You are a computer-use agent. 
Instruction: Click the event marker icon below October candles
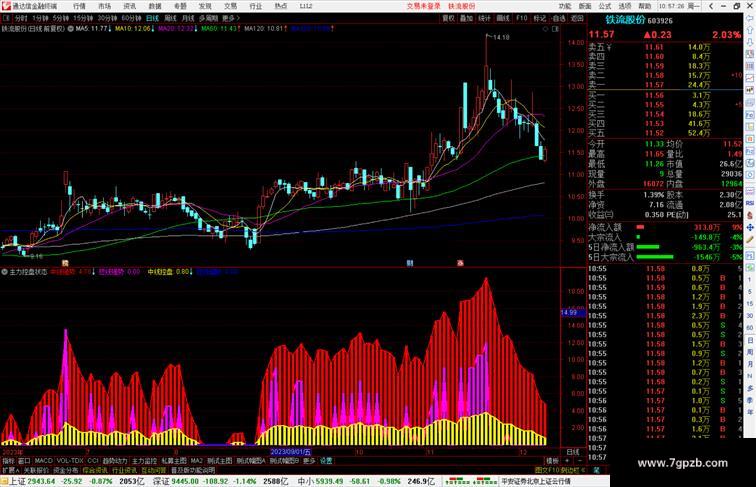tap(409, 263)
